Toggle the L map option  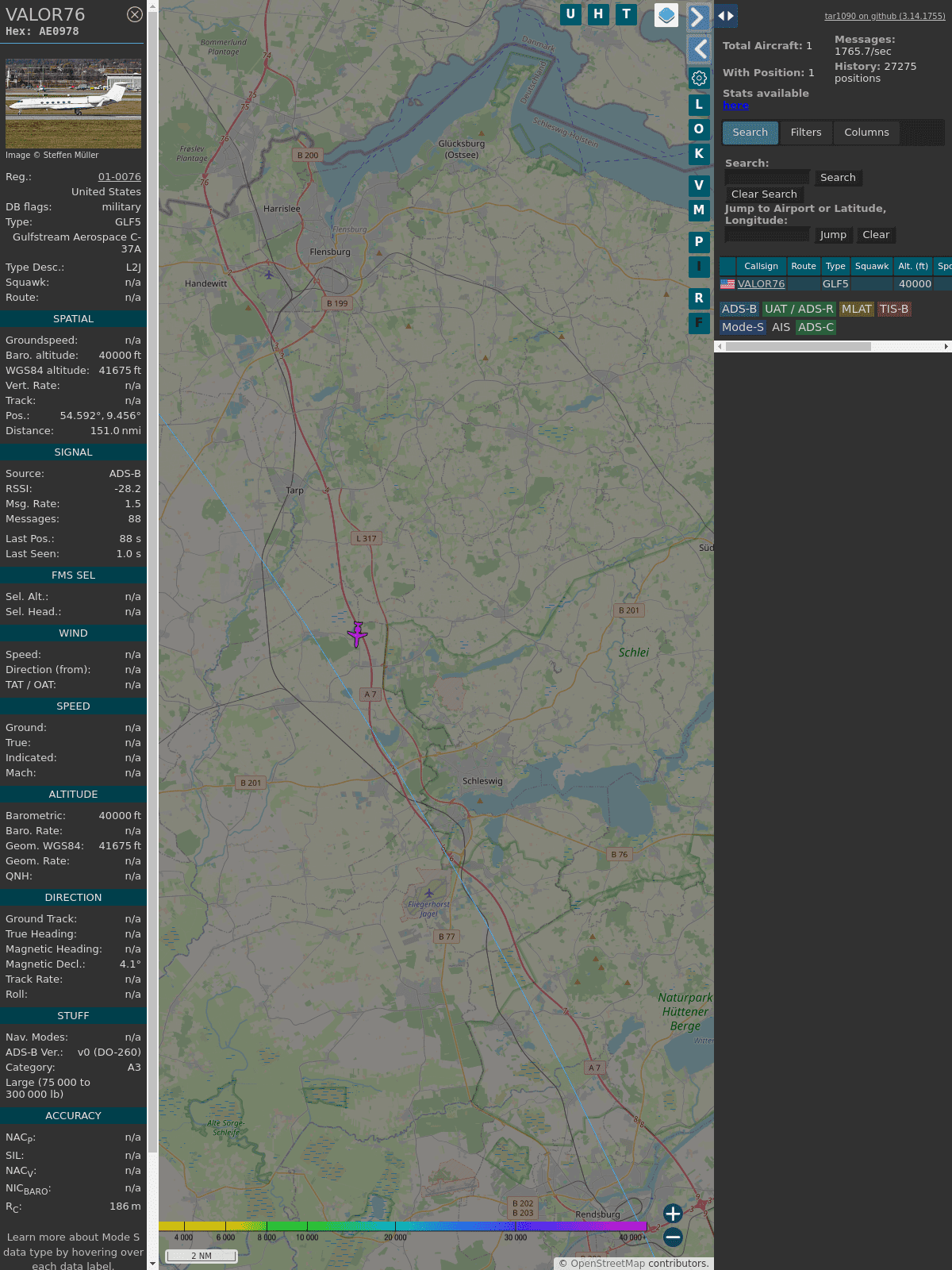pyautogui.click(x=699, y=105)
